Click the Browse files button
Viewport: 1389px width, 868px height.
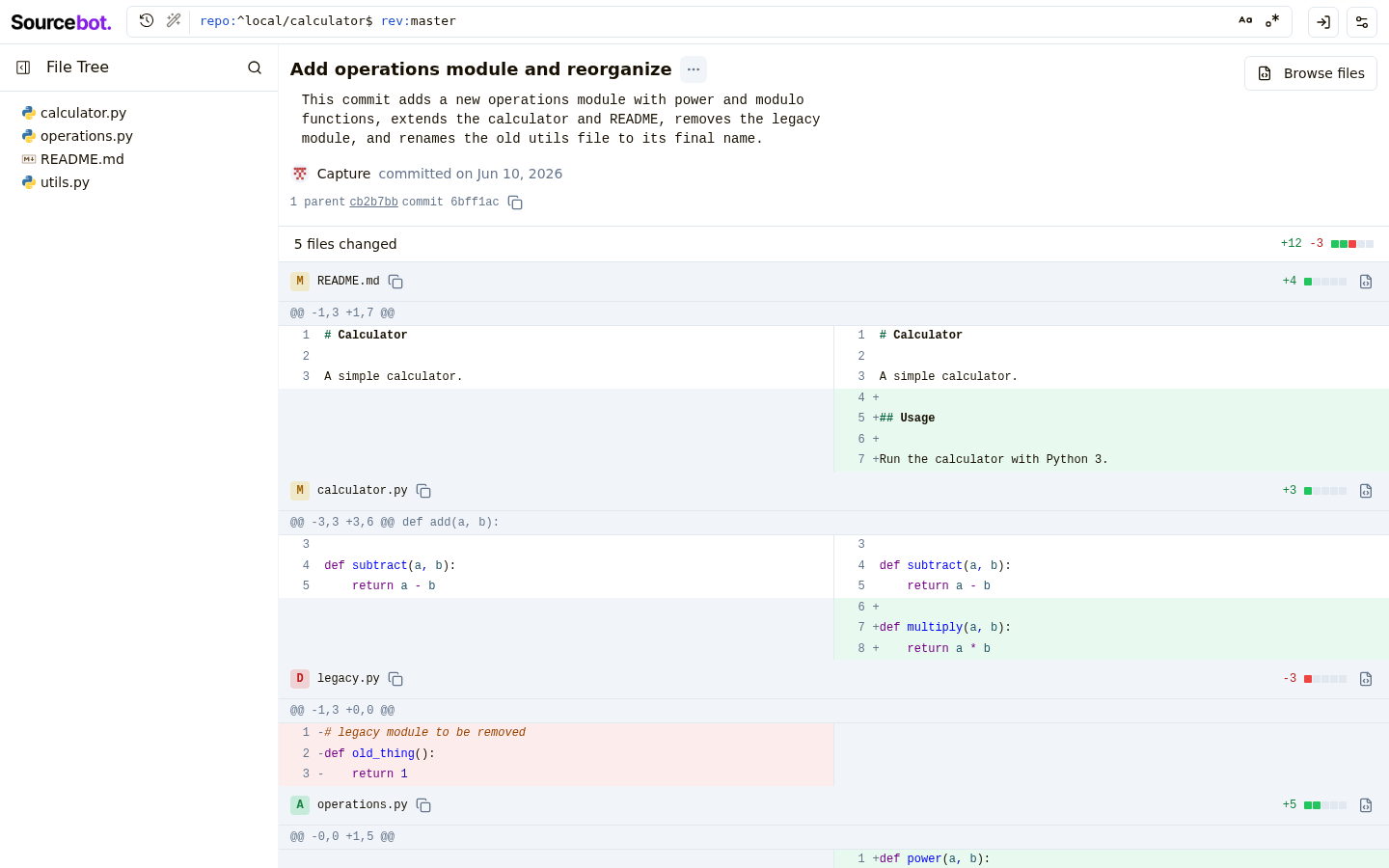(x=1311, y=73)
